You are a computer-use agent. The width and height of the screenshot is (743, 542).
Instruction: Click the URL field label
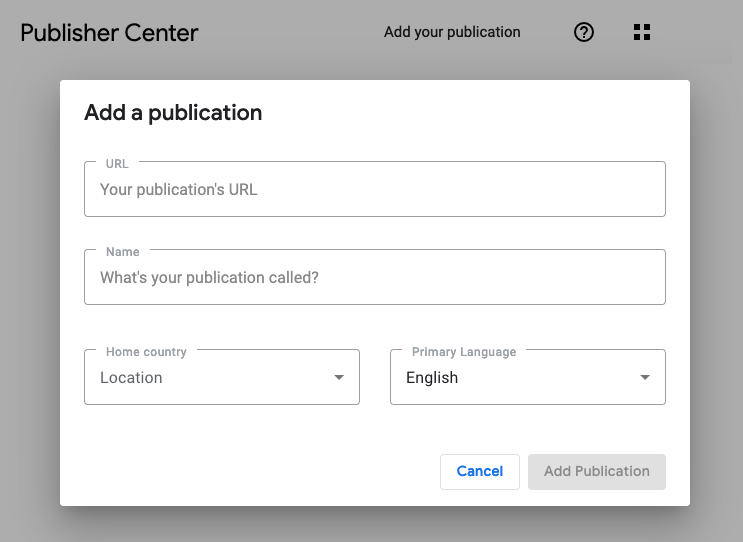click(117, 163)
